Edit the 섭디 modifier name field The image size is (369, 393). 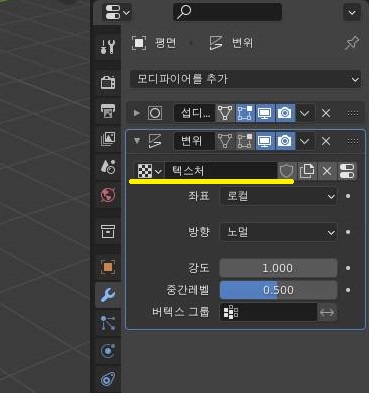pyautogui.click(x=195, y=113)
